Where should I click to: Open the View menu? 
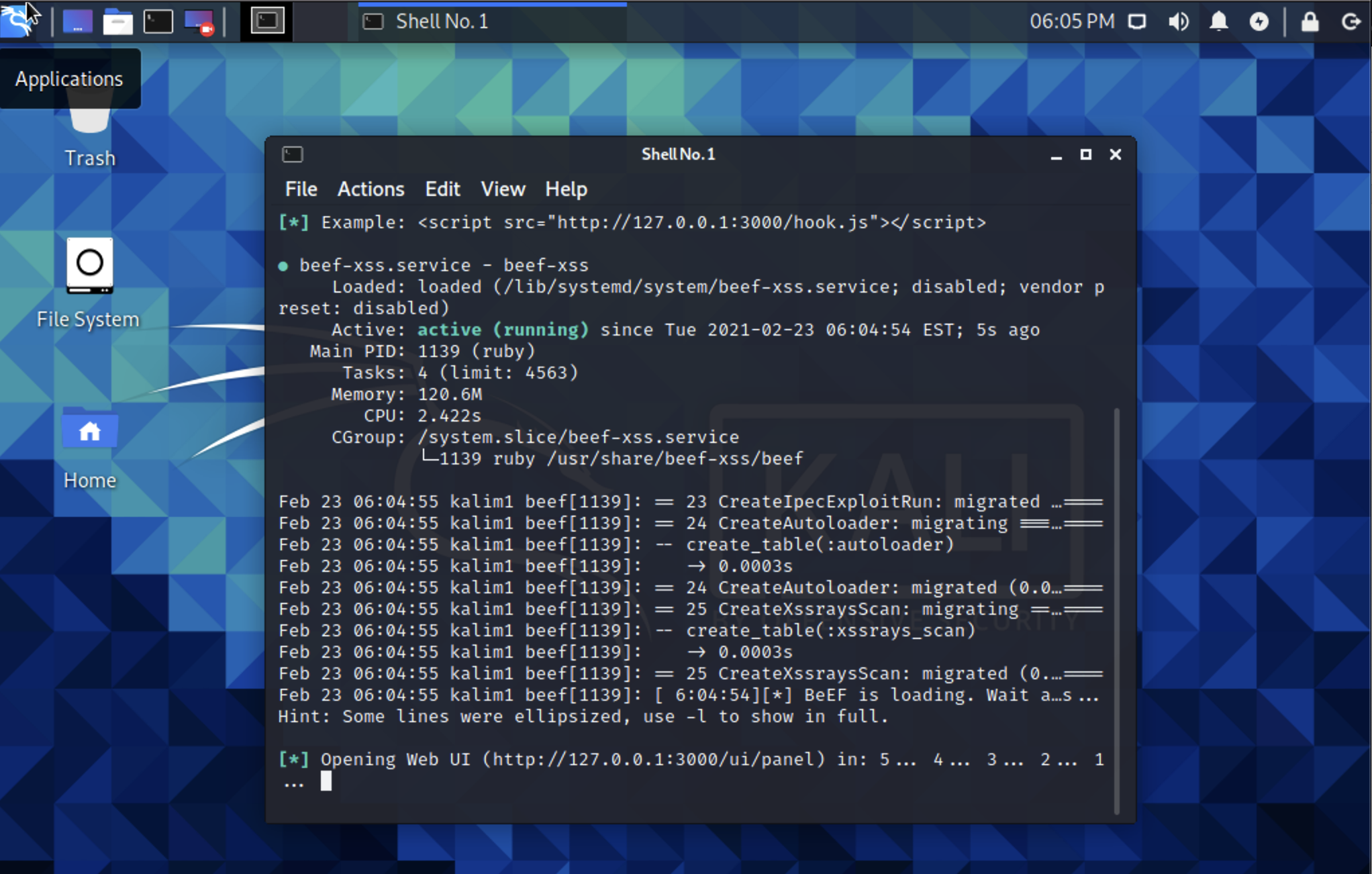pos(503,189)
